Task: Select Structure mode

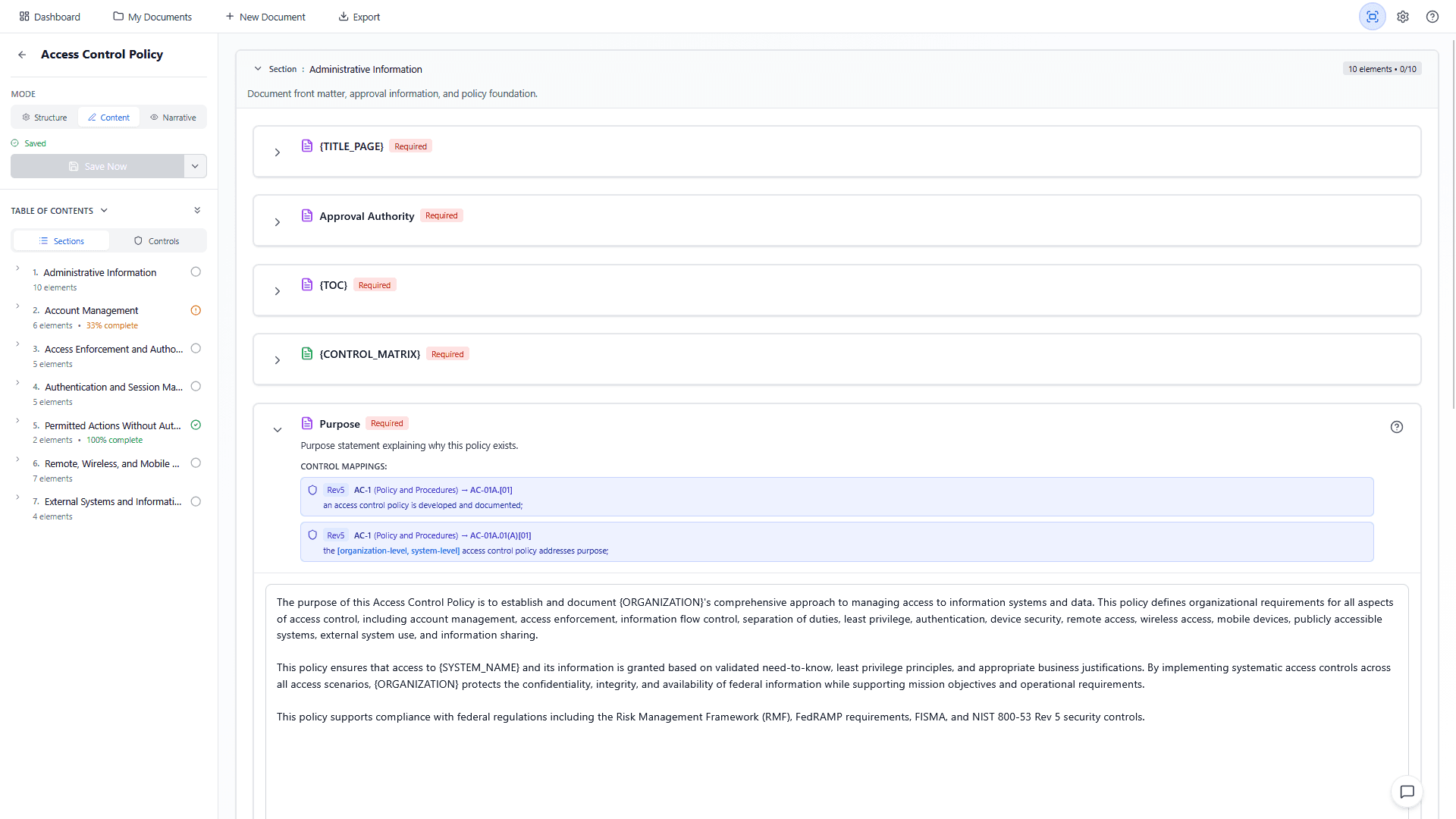Action: click(43, 117)
